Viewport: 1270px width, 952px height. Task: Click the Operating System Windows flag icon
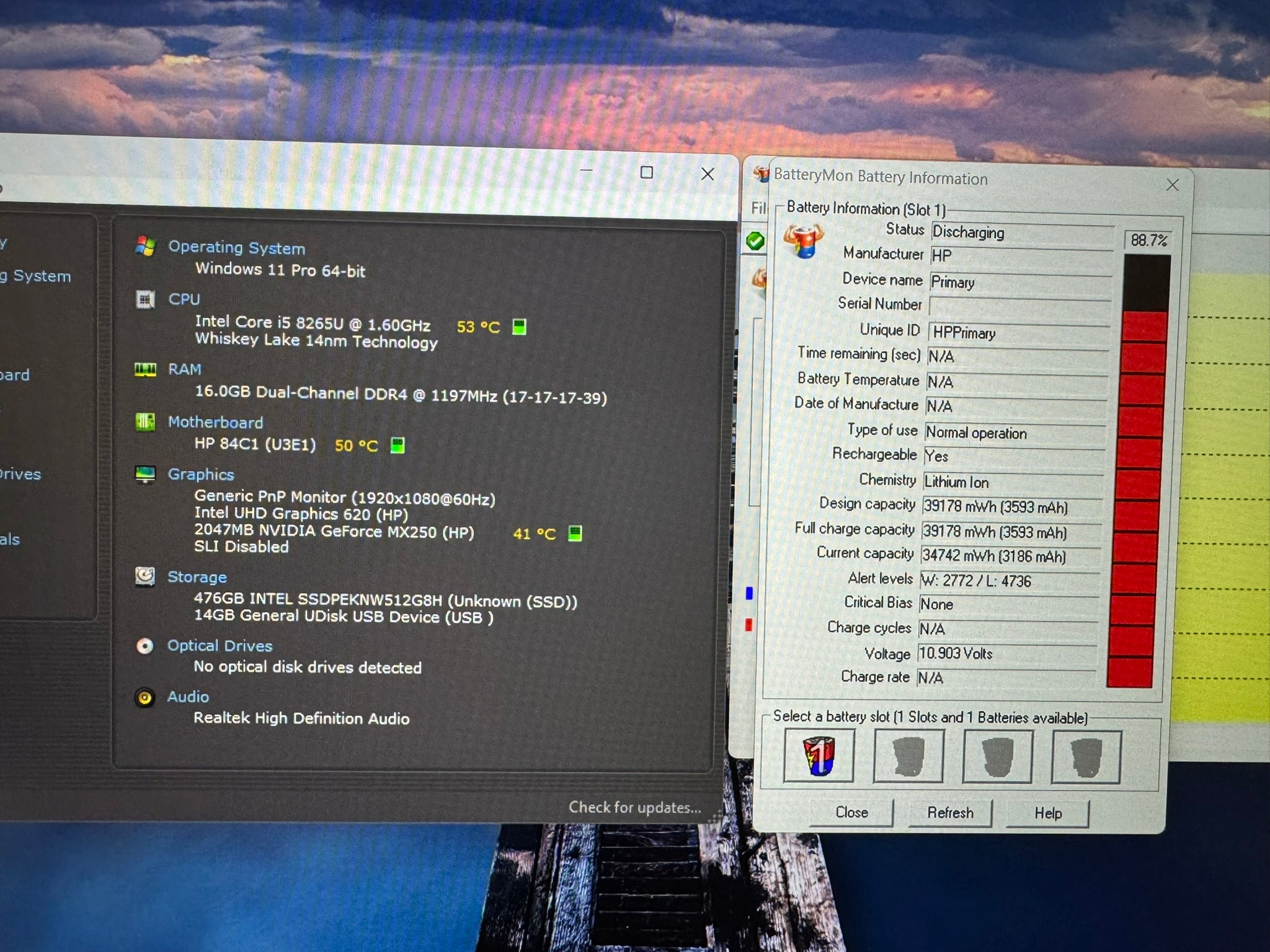point(145,246)
